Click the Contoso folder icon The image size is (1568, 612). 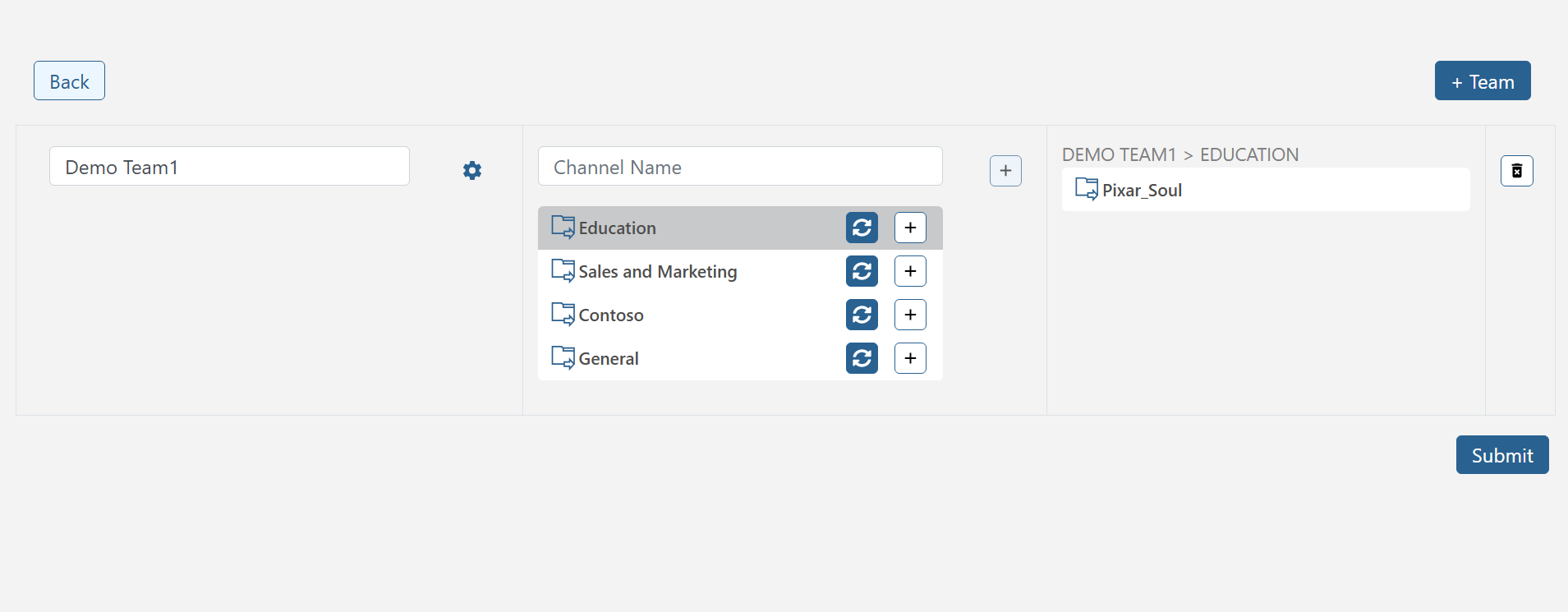(x=563, y=314)
